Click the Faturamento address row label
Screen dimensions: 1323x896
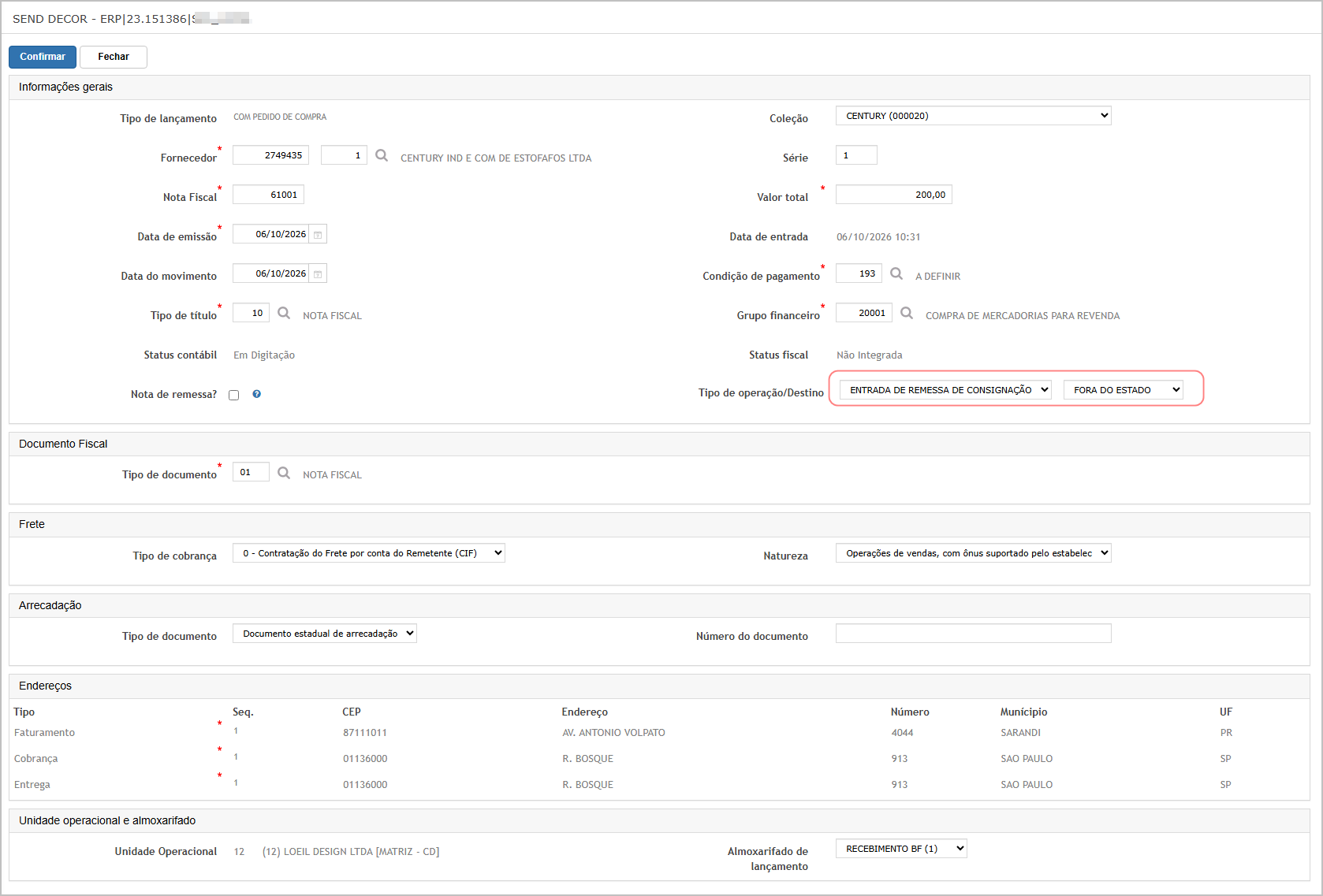tap(44, 733)
